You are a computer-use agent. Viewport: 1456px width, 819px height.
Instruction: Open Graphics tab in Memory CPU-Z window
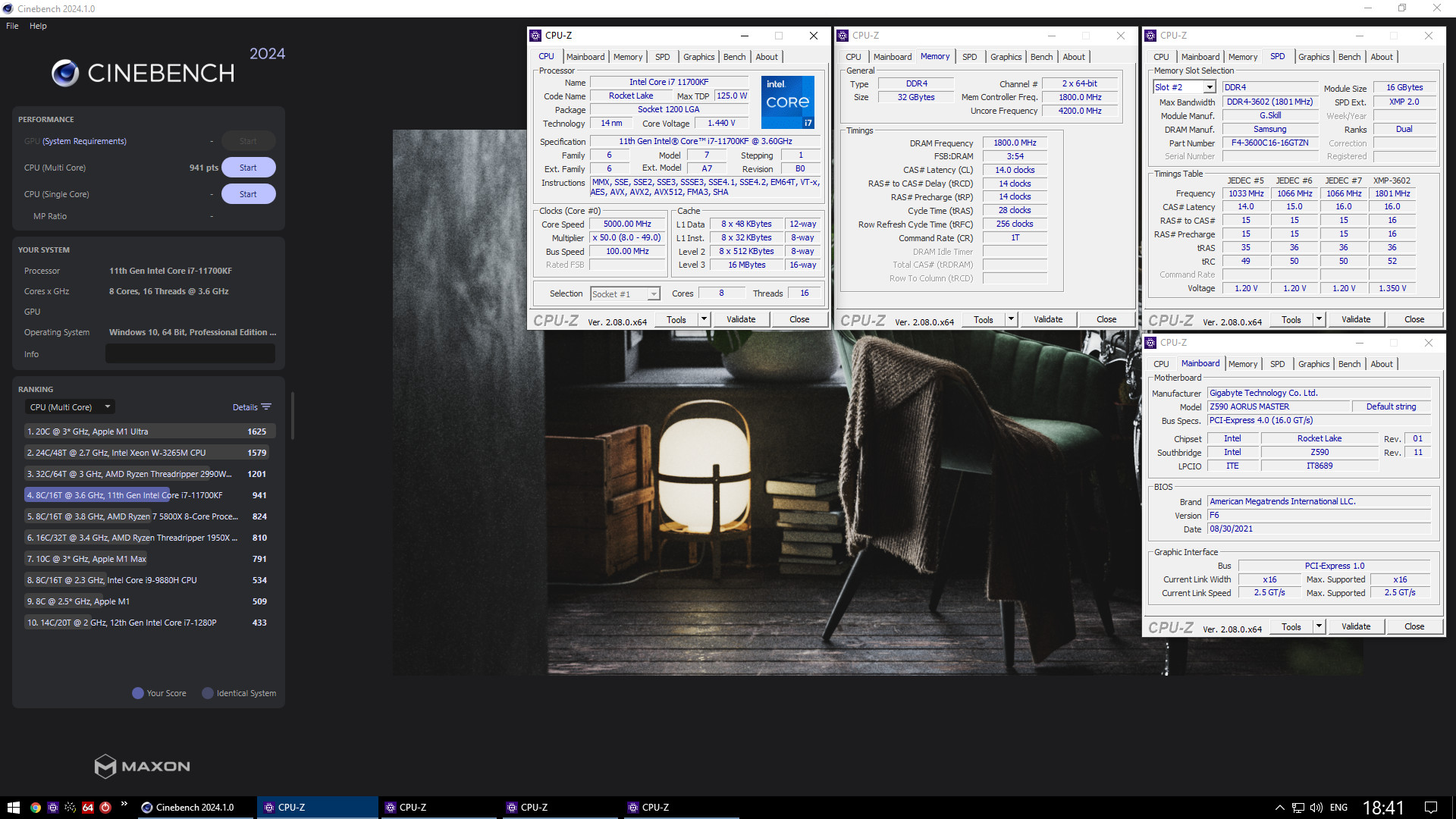click(1006, 57)
